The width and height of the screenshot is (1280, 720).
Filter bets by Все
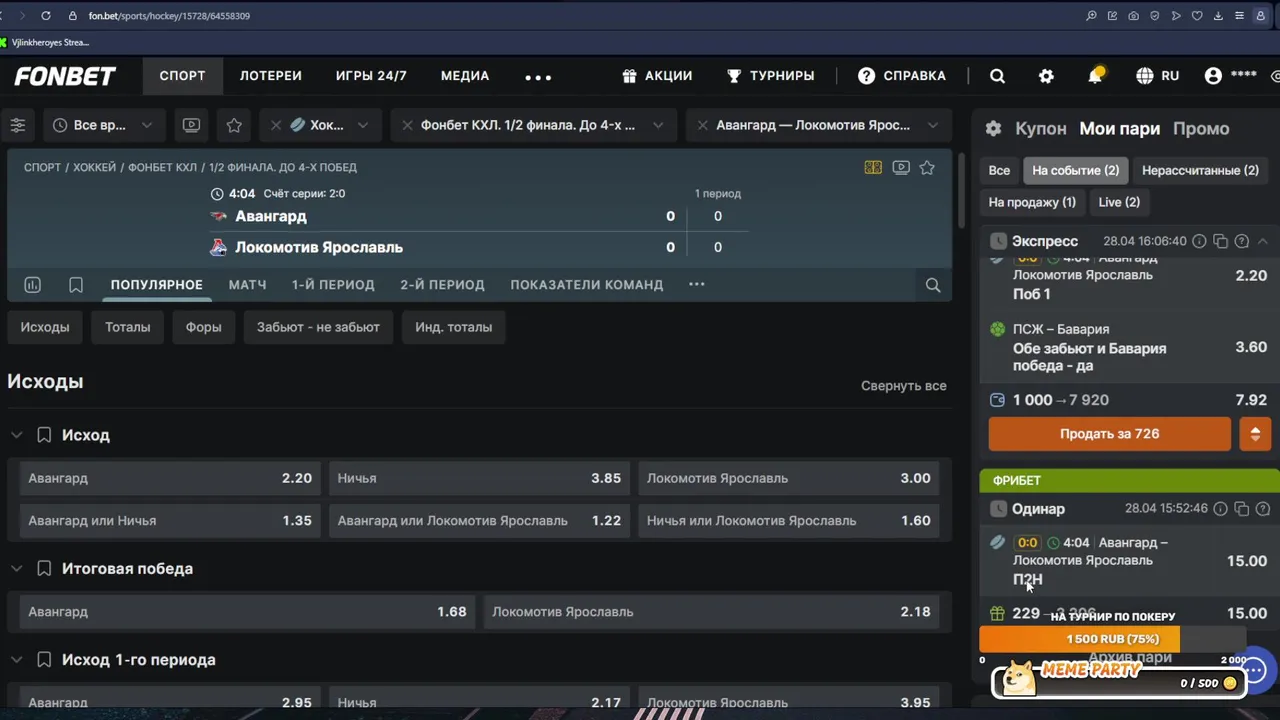click(x=999, y=171)
